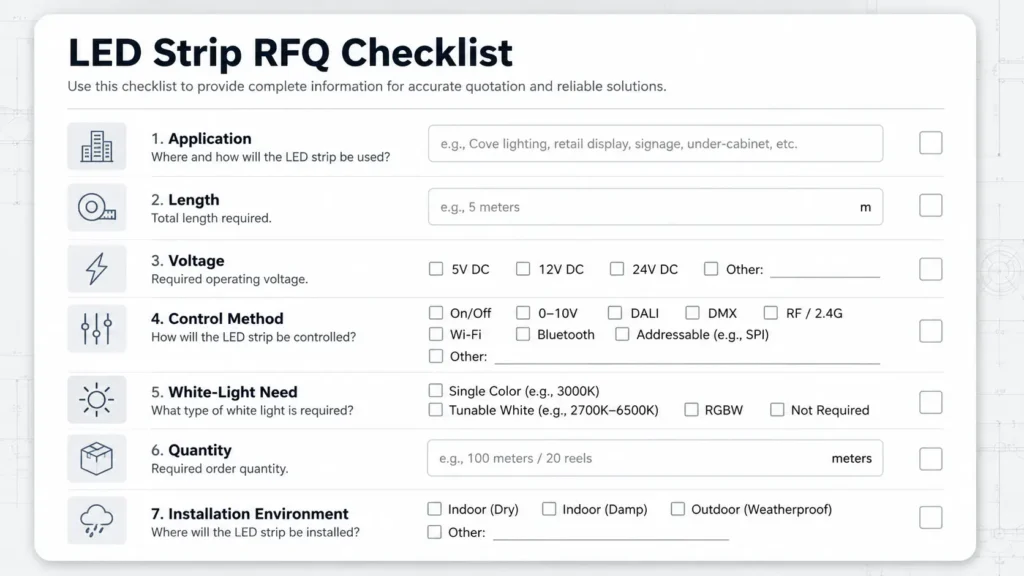1024x576 pixels.
Task: Mark the Quantity row complete checkbox
Action: pos(931,459)
